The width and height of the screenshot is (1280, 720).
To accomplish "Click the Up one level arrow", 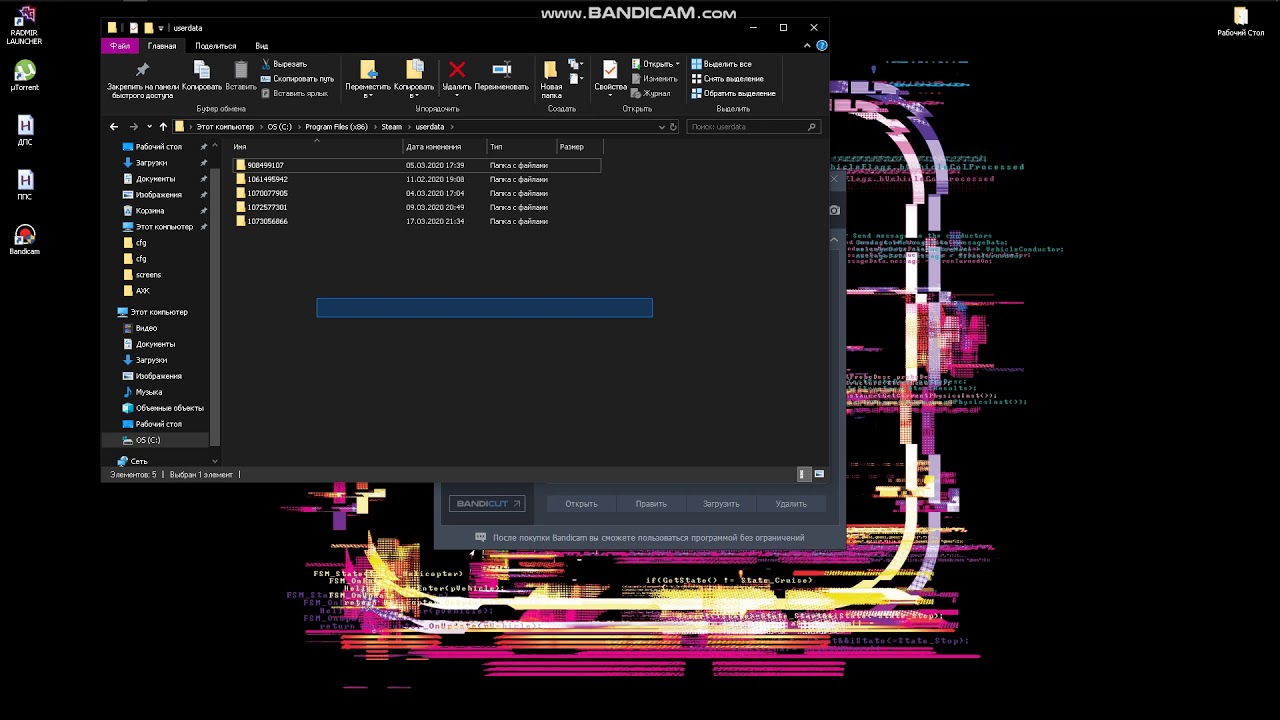I will pos(163,127).
